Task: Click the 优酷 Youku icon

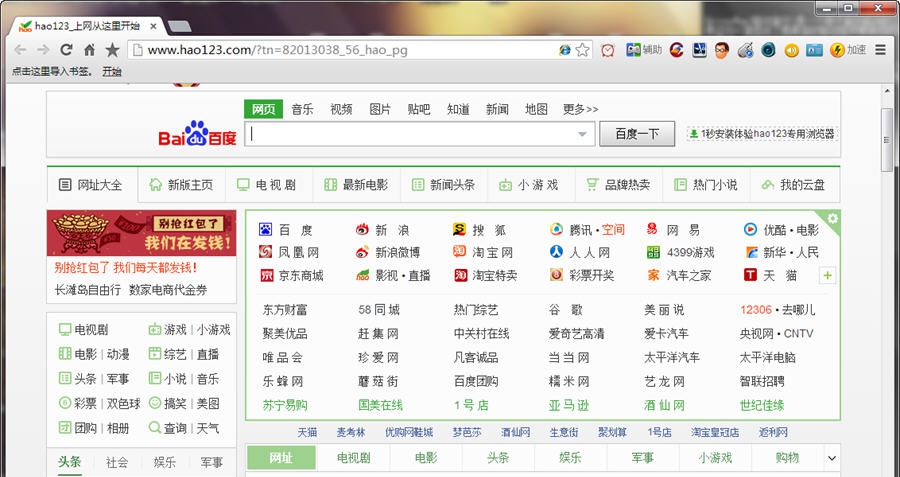Action: [750, 230]
